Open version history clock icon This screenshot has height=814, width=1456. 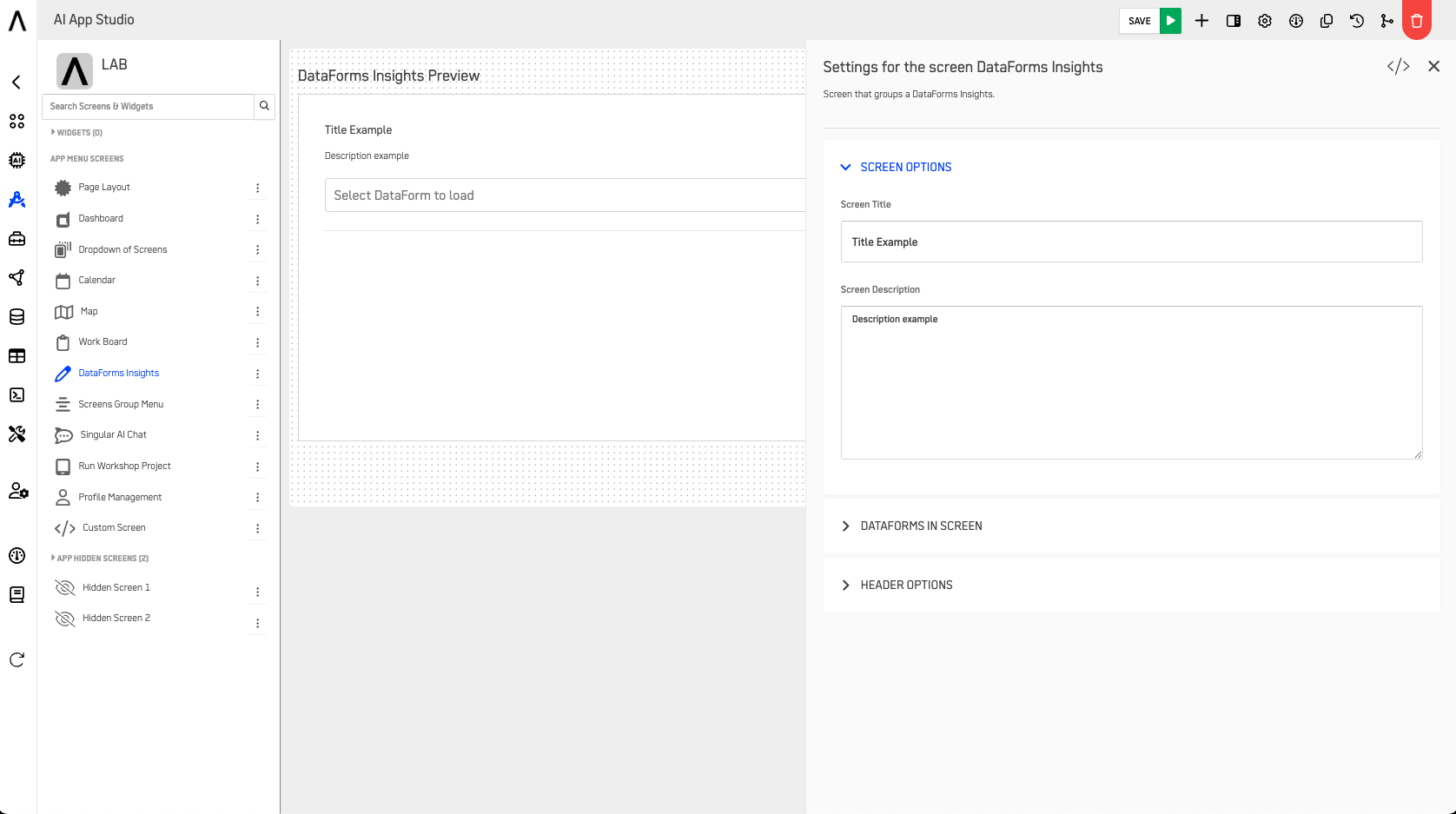1357,21
